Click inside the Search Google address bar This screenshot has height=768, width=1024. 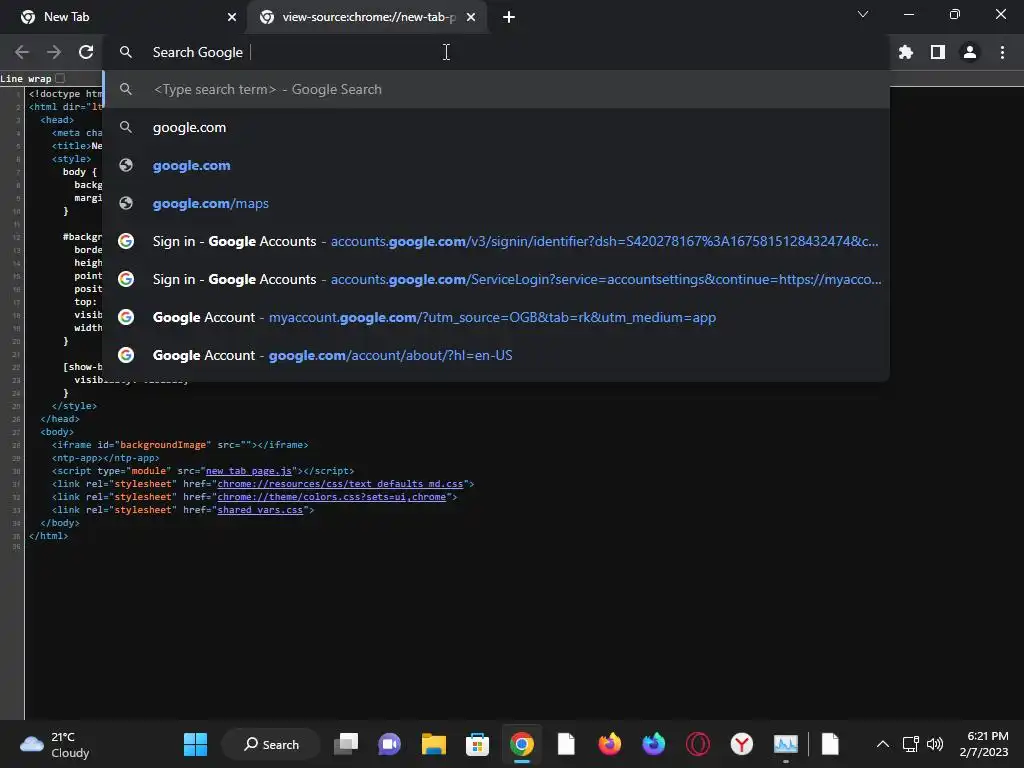(496, 52)
